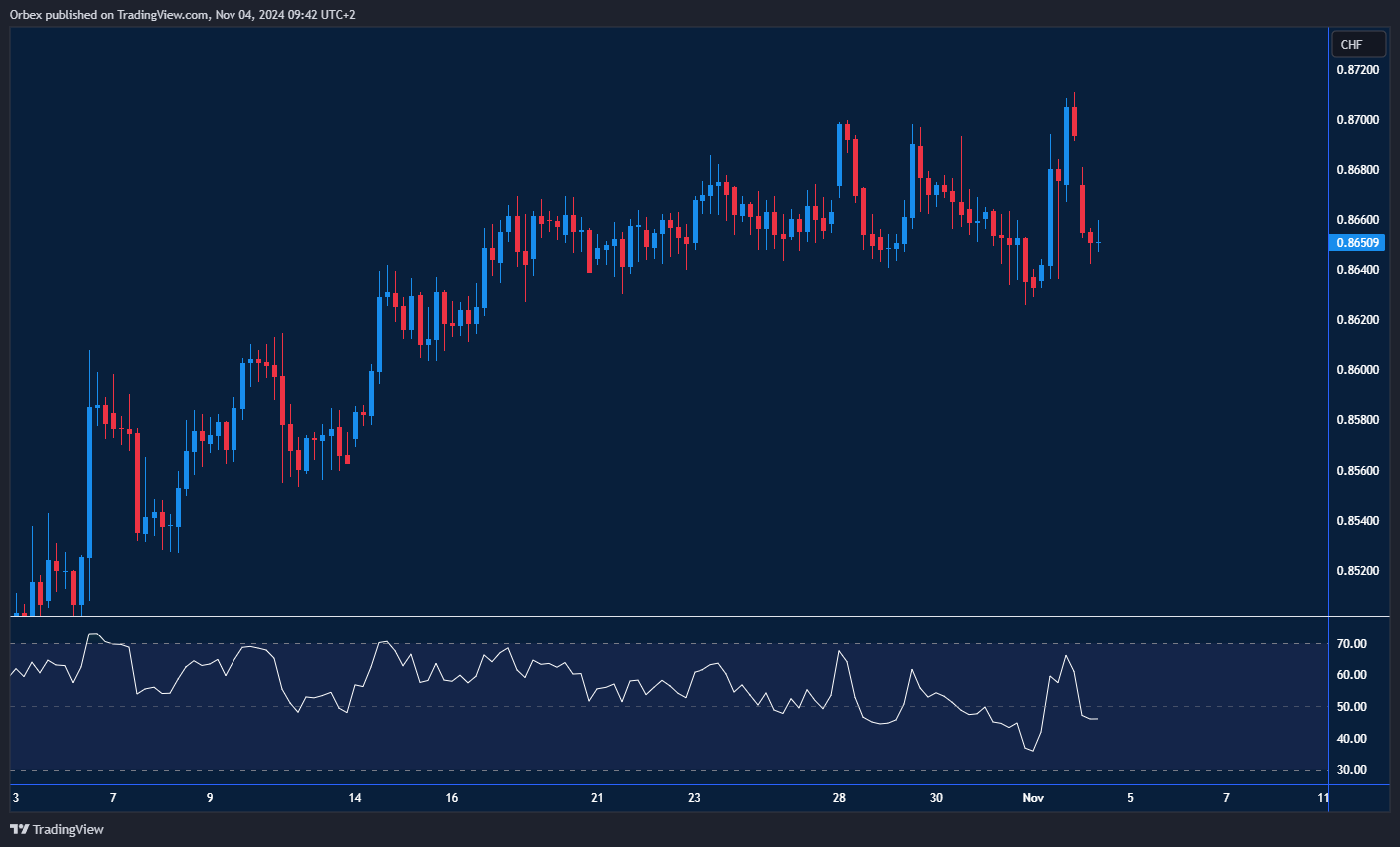Open the CHF currency dropdown
This screenshot has width=1400, height=847.
[1358, 44]
